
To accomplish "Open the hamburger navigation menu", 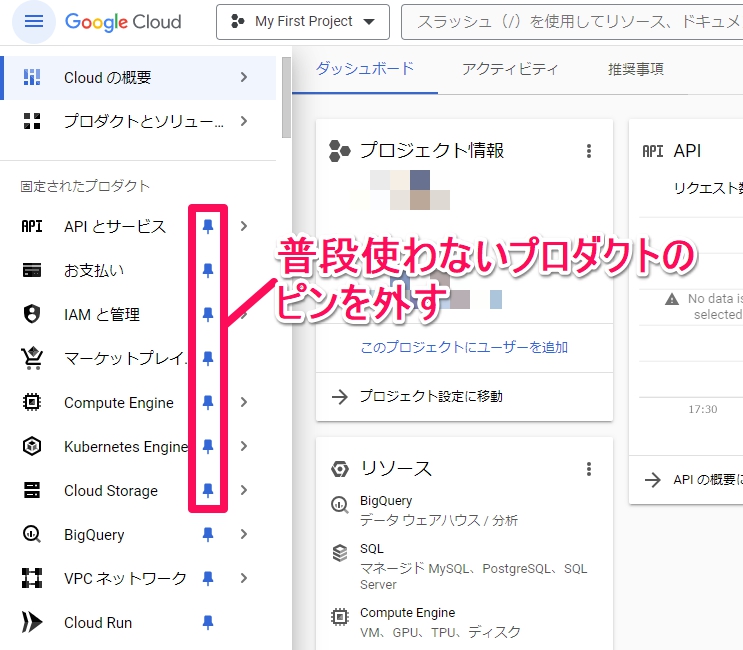I will 34,21.
